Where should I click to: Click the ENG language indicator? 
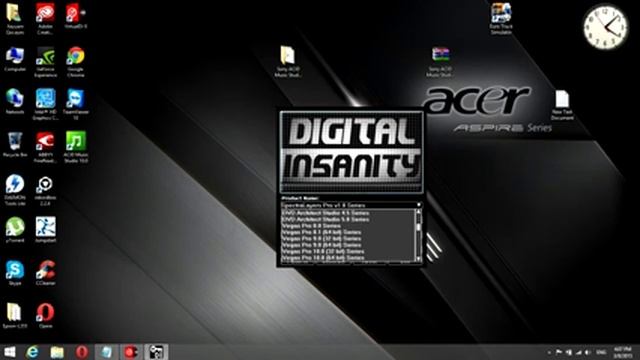click(x=601, y=352)
